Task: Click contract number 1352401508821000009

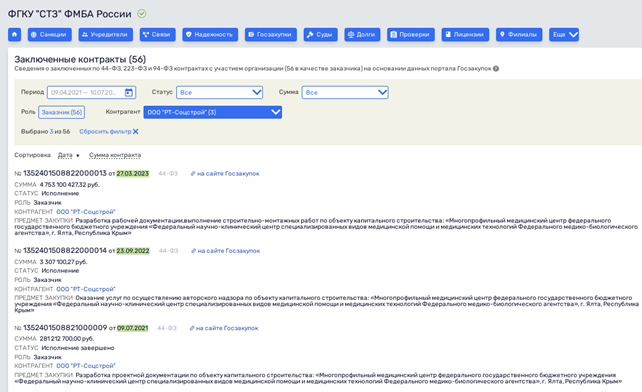Action: click(x=65, y=328)
